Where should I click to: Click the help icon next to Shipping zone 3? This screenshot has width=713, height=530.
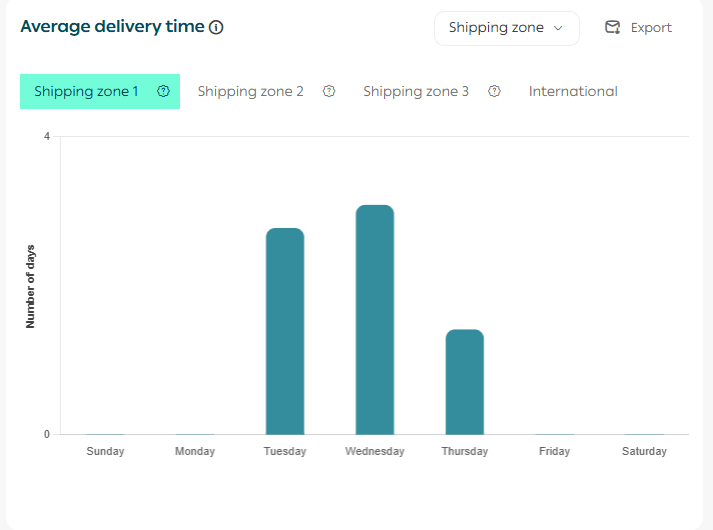(x=494, y=91)
